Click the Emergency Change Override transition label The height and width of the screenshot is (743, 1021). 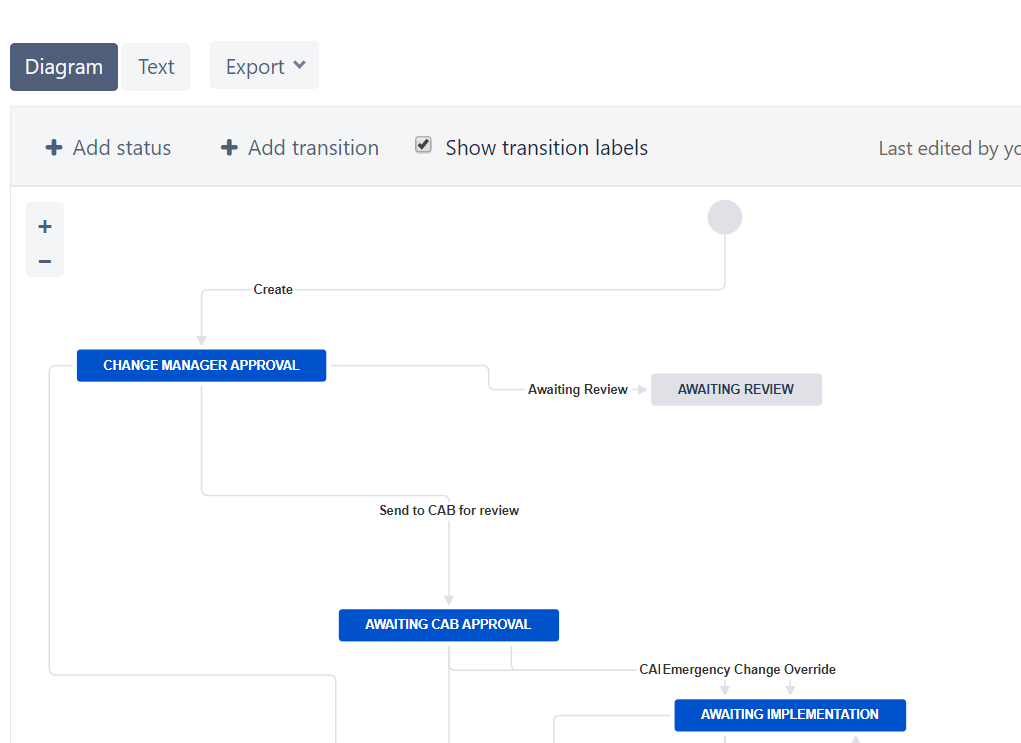[x=749, y=669]
